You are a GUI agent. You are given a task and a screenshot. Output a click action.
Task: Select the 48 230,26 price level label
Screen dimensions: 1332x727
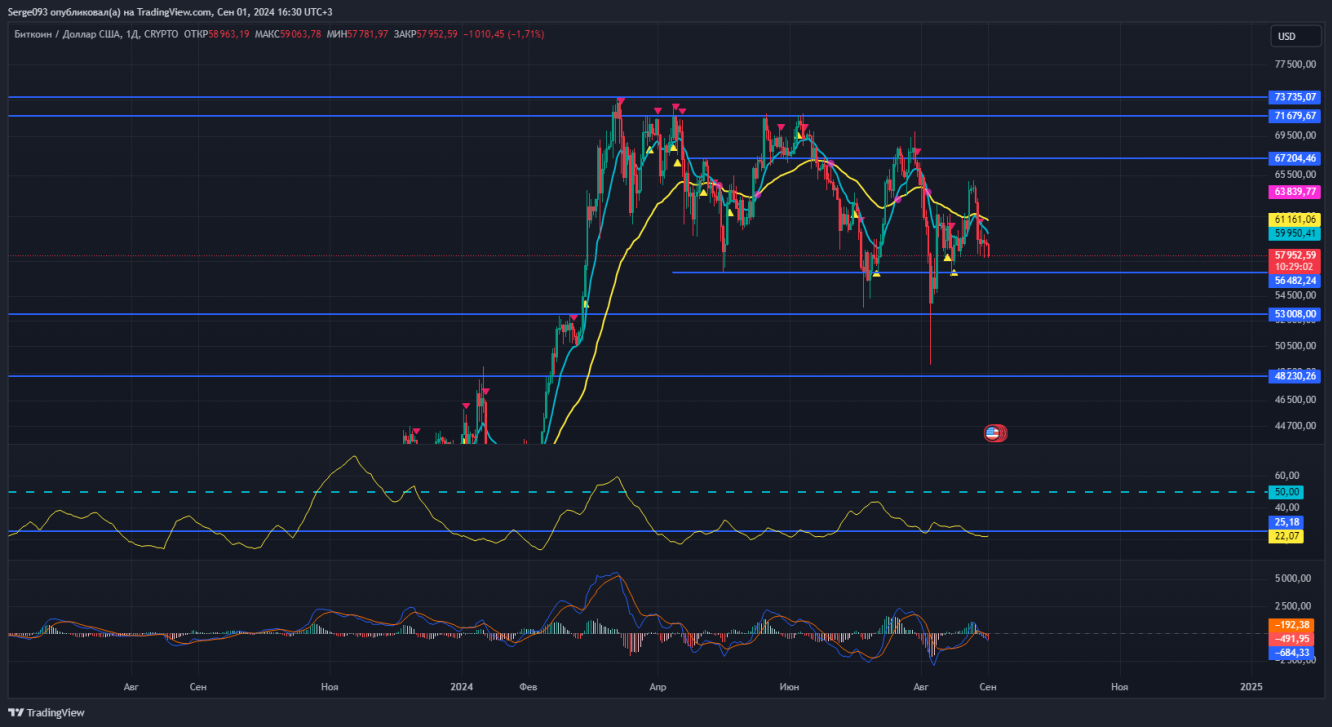[1295, 376]
